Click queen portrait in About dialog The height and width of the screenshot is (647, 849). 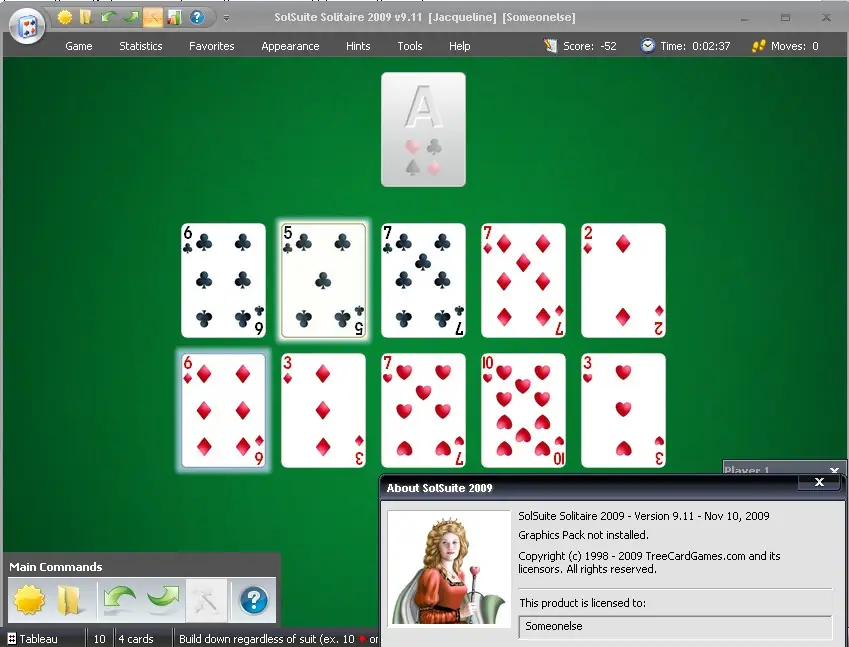[x=449, y=568]
